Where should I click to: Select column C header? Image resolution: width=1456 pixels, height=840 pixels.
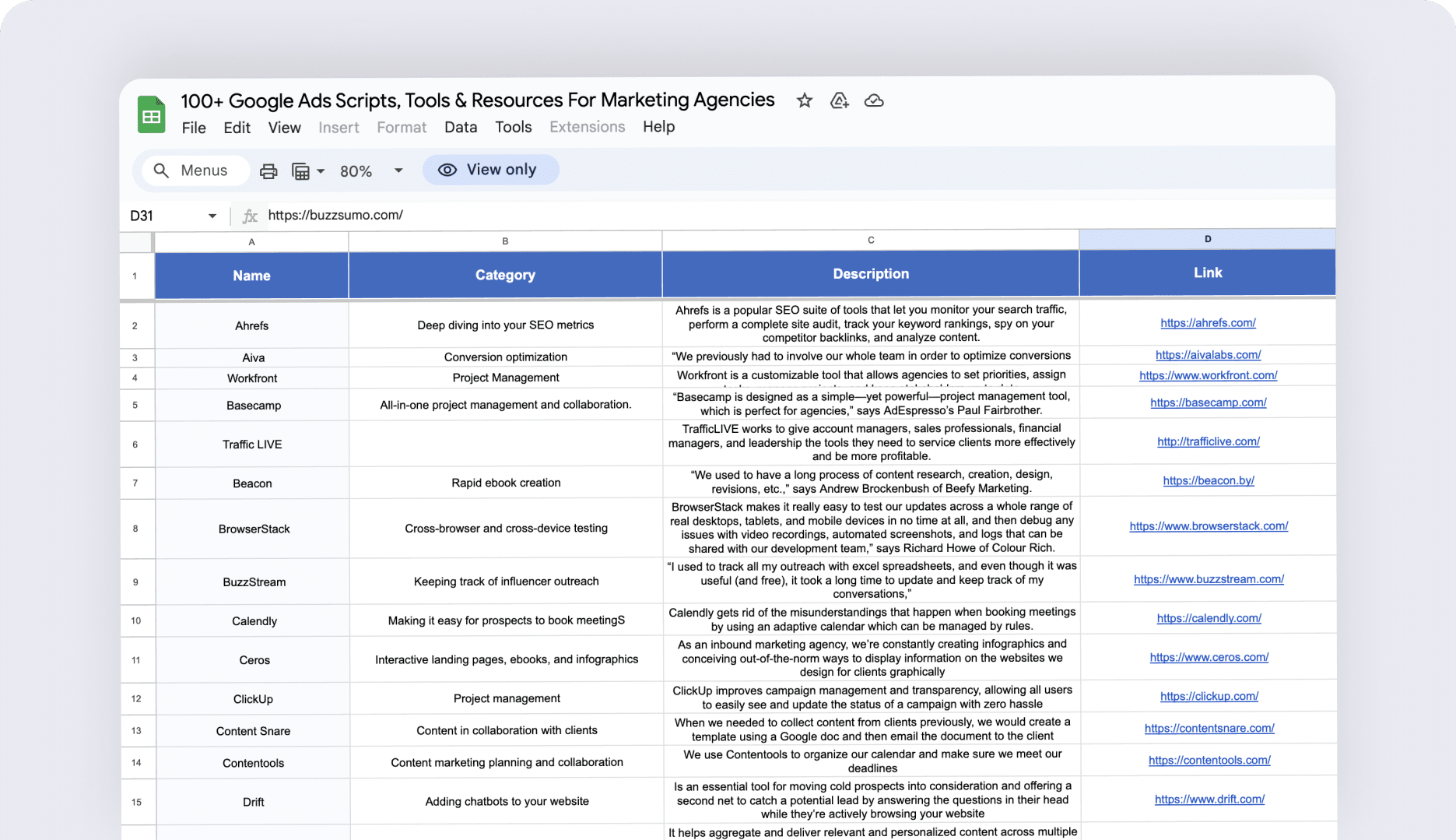click(x=871, y=240)
